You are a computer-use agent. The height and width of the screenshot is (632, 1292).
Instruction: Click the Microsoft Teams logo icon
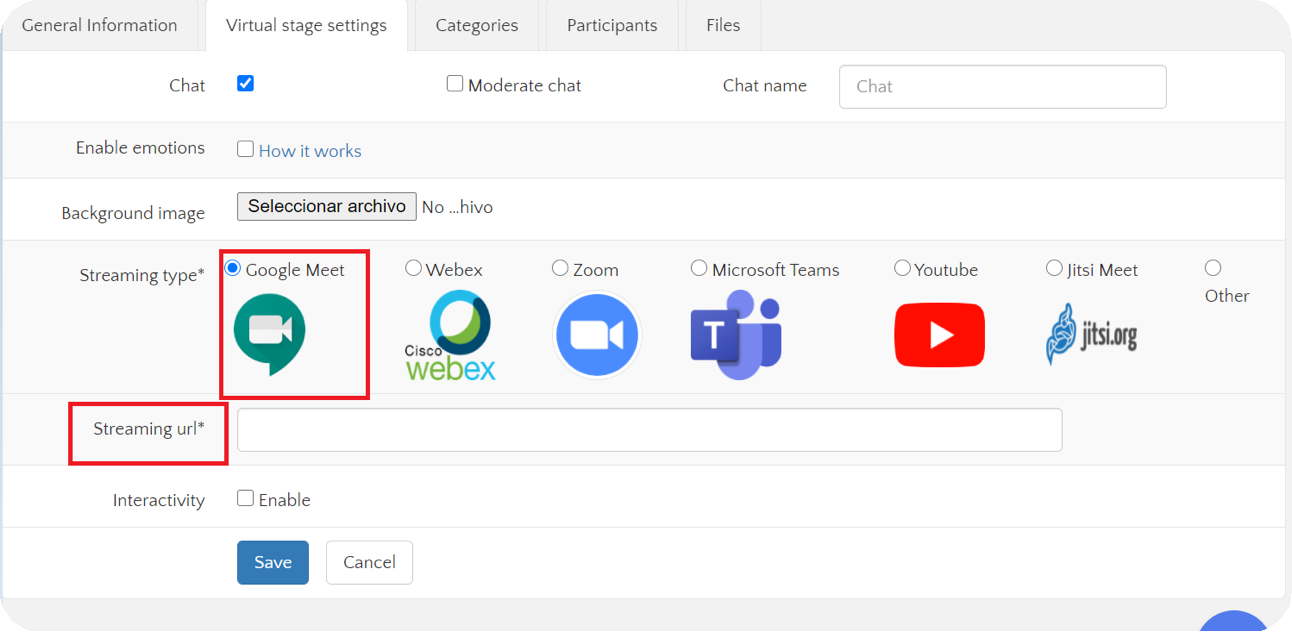point(736,335)
